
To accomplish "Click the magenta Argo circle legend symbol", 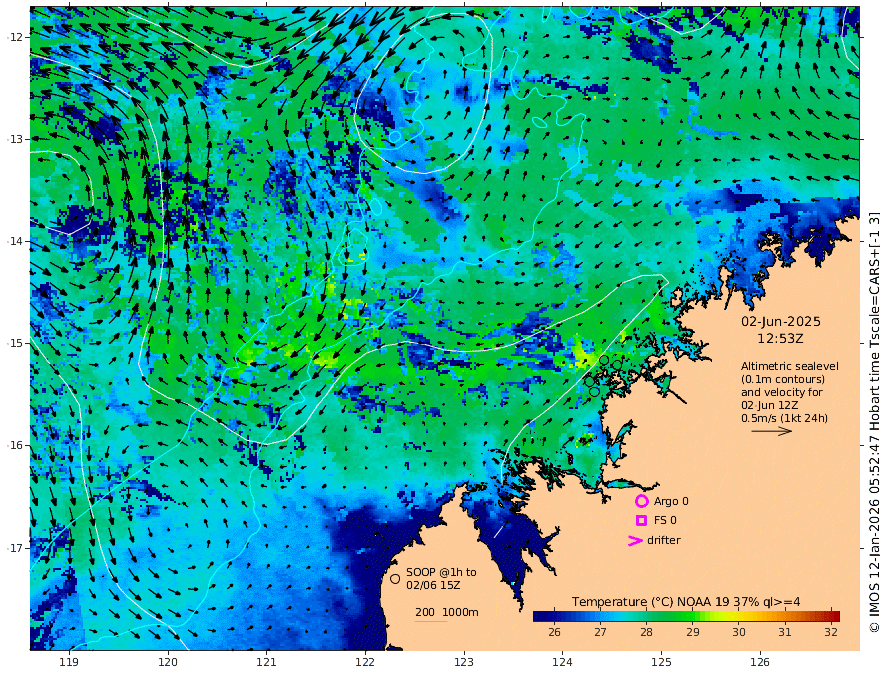I will point(641,501).
